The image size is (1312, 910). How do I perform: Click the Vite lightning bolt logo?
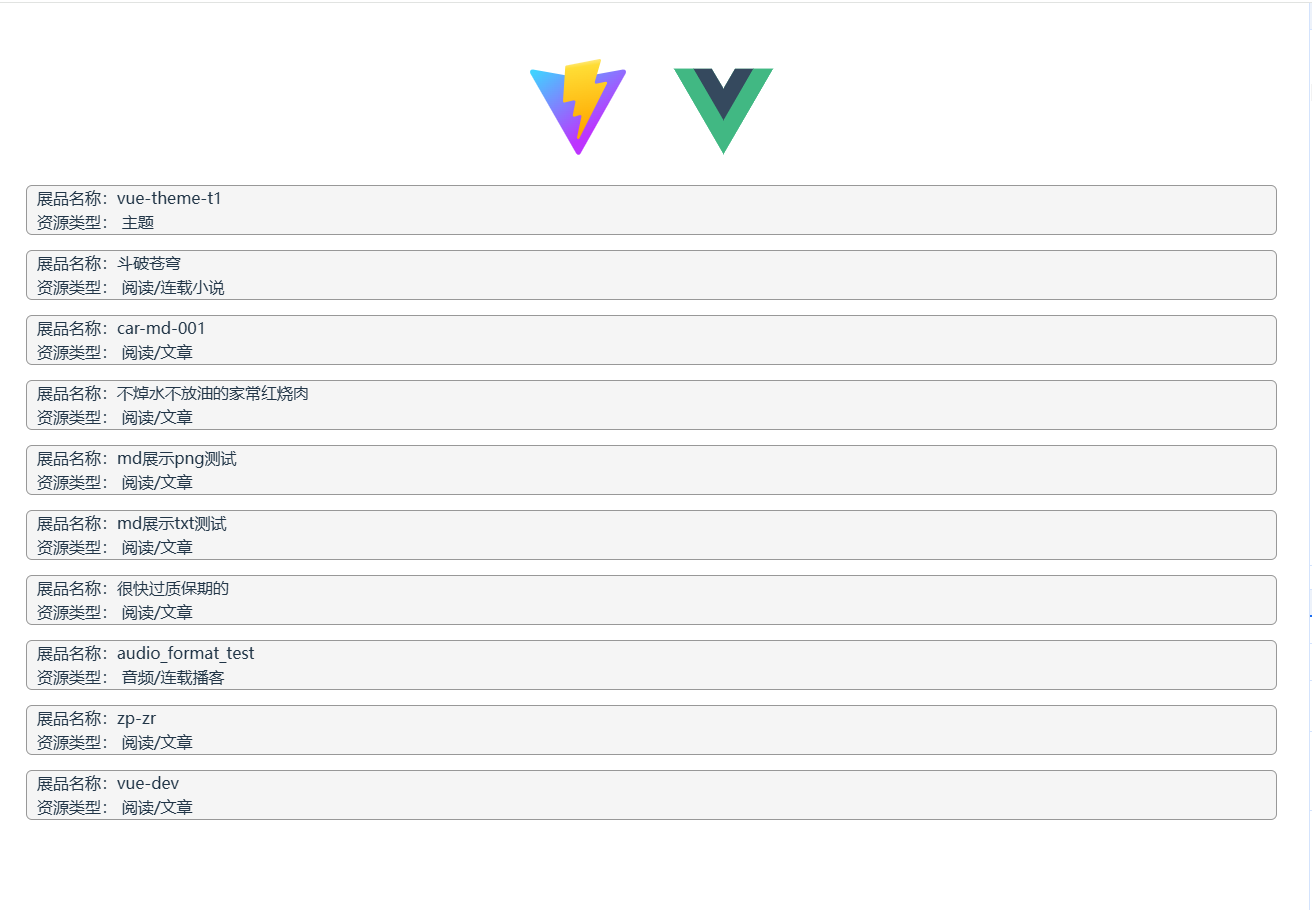point(578,107)
